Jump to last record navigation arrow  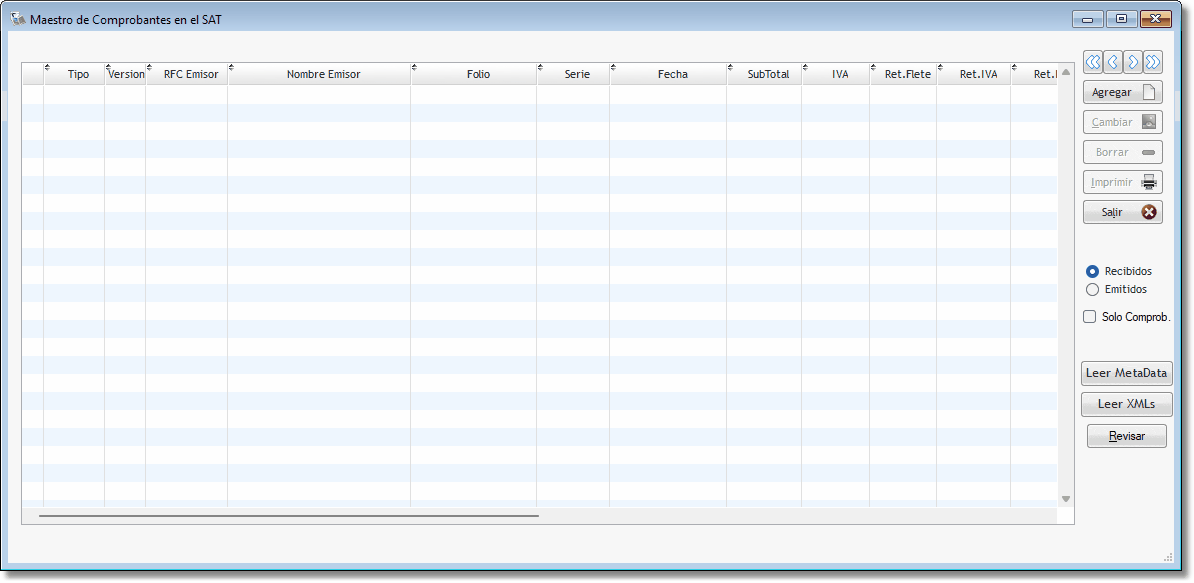pyautogui.click(x=1153, y=62)
